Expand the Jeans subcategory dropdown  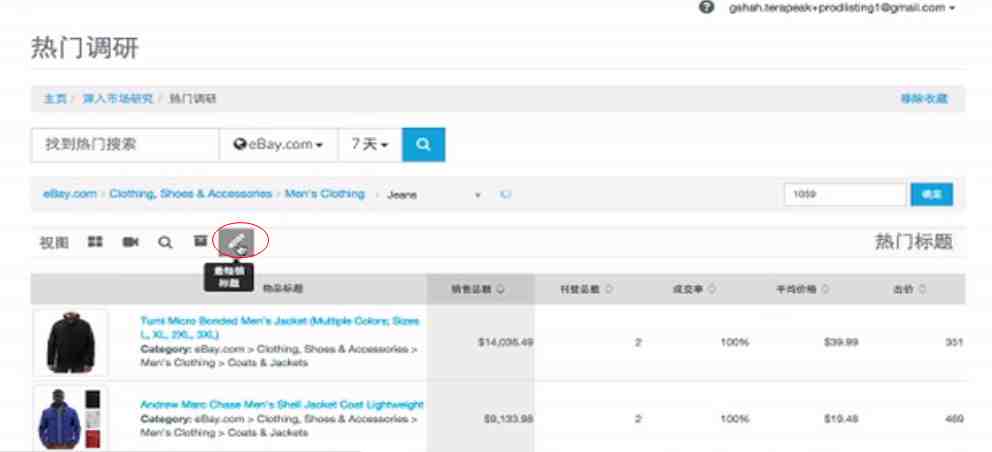[434, 195]
